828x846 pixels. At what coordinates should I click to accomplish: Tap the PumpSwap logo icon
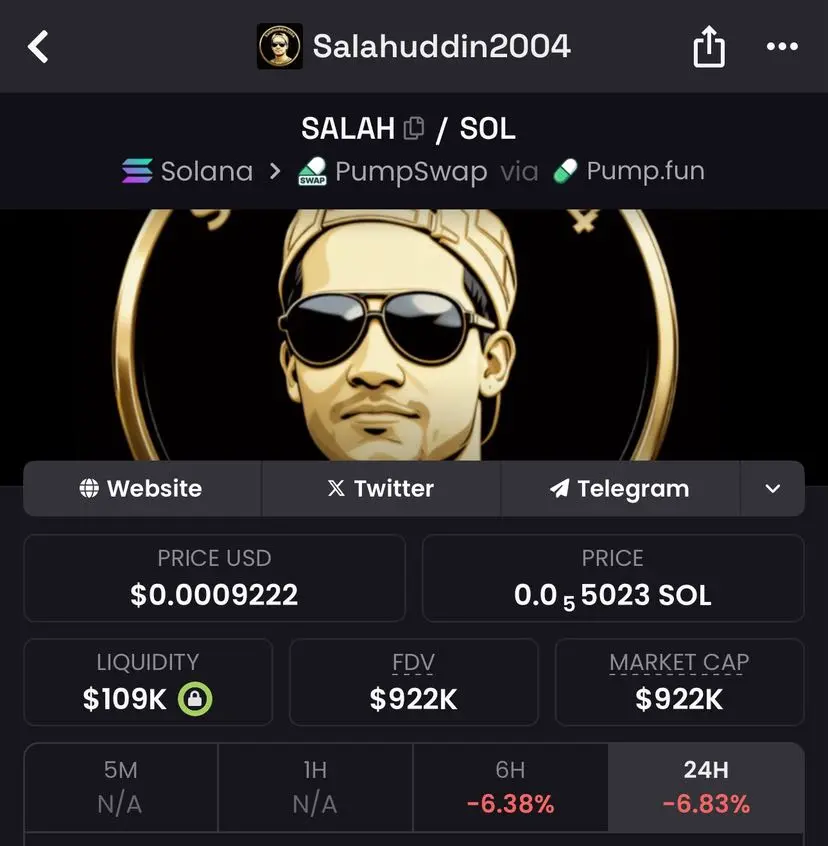coord(312,171)
